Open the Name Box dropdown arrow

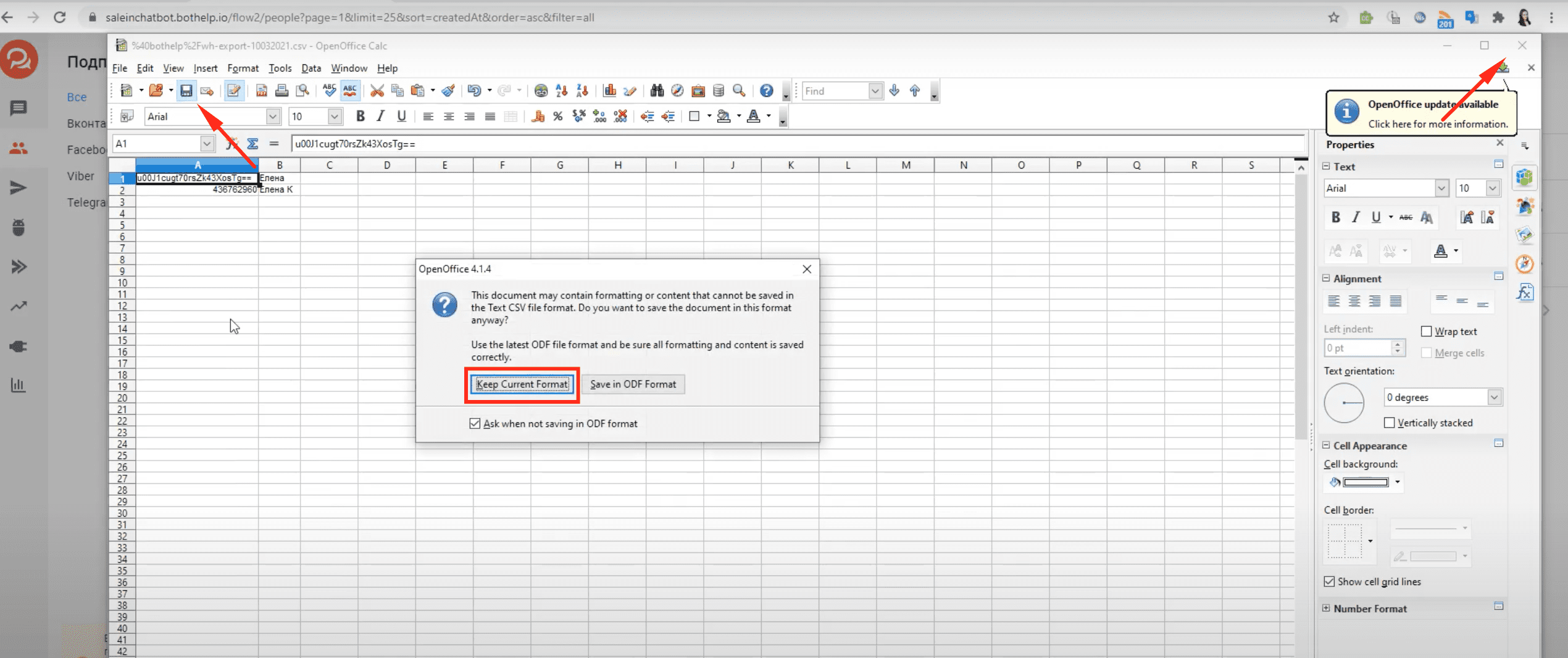pos(207,144)
